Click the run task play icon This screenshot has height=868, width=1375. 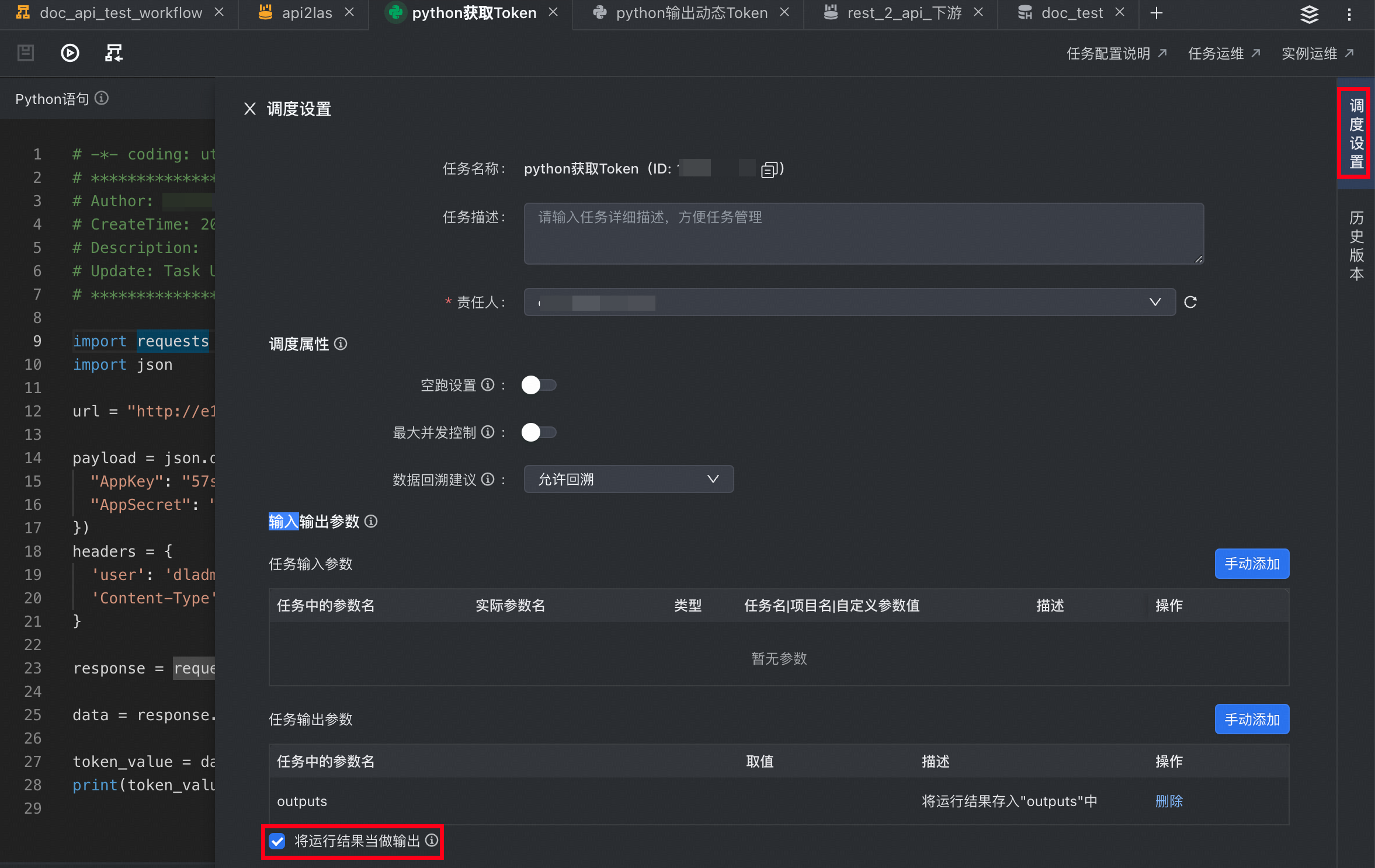pos(70,53)
